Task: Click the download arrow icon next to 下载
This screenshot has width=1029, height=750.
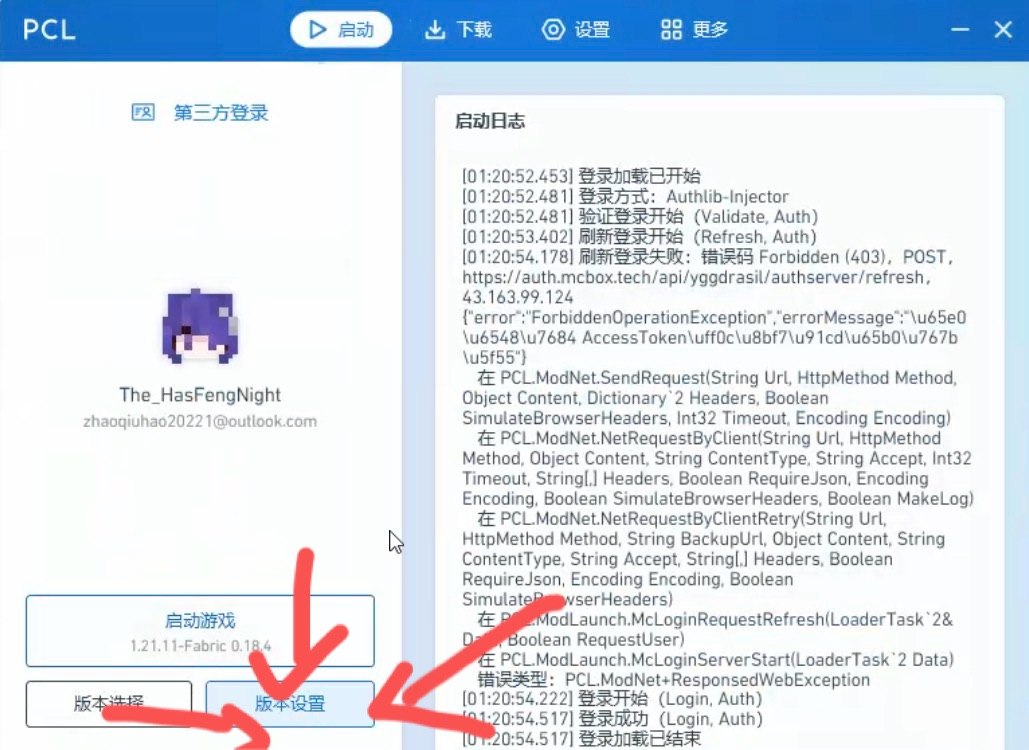Action: pyautogui.click(x=434, y=30)
